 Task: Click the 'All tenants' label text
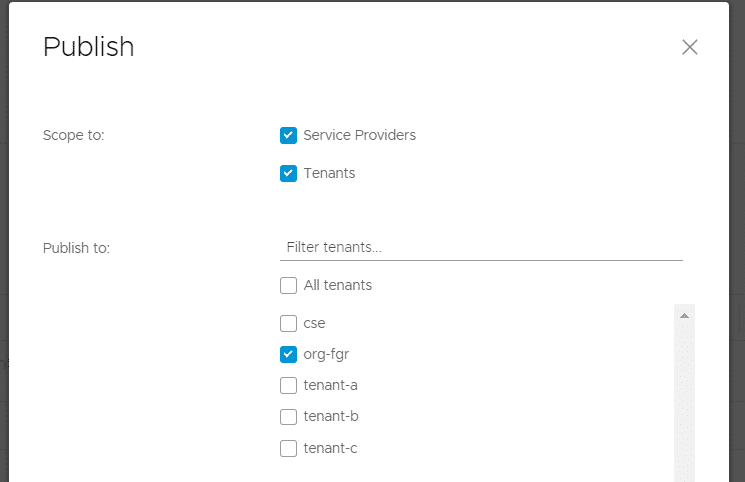point(338,285)
